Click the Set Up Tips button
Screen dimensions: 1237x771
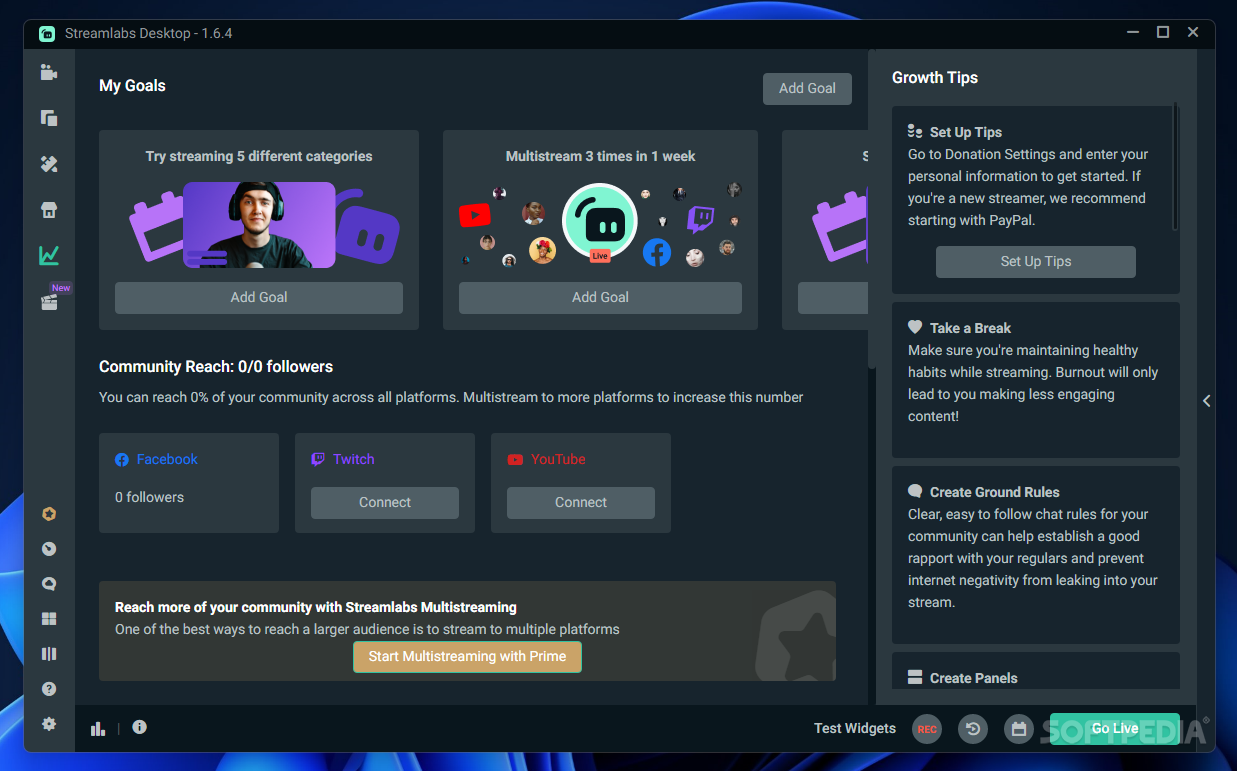pos(1036,261)
